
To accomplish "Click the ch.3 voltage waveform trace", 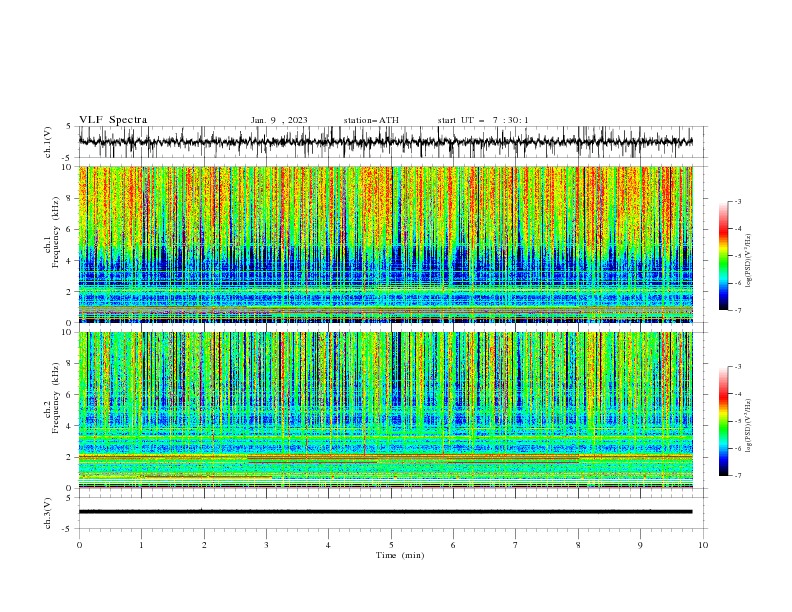I will click(x=385, y=512).
